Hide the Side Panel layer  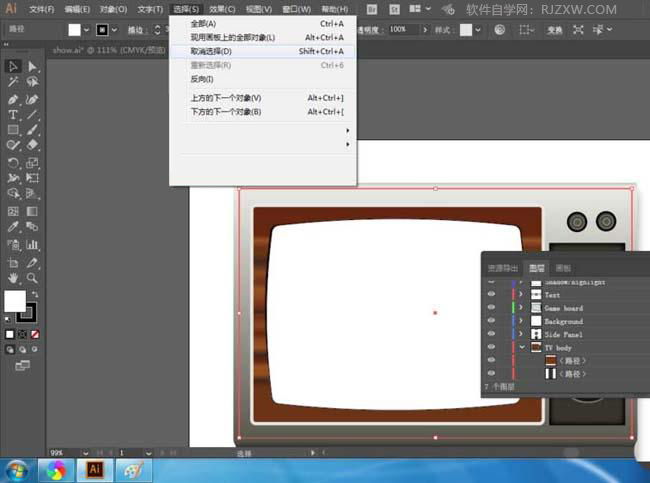[x=490, y=334]
